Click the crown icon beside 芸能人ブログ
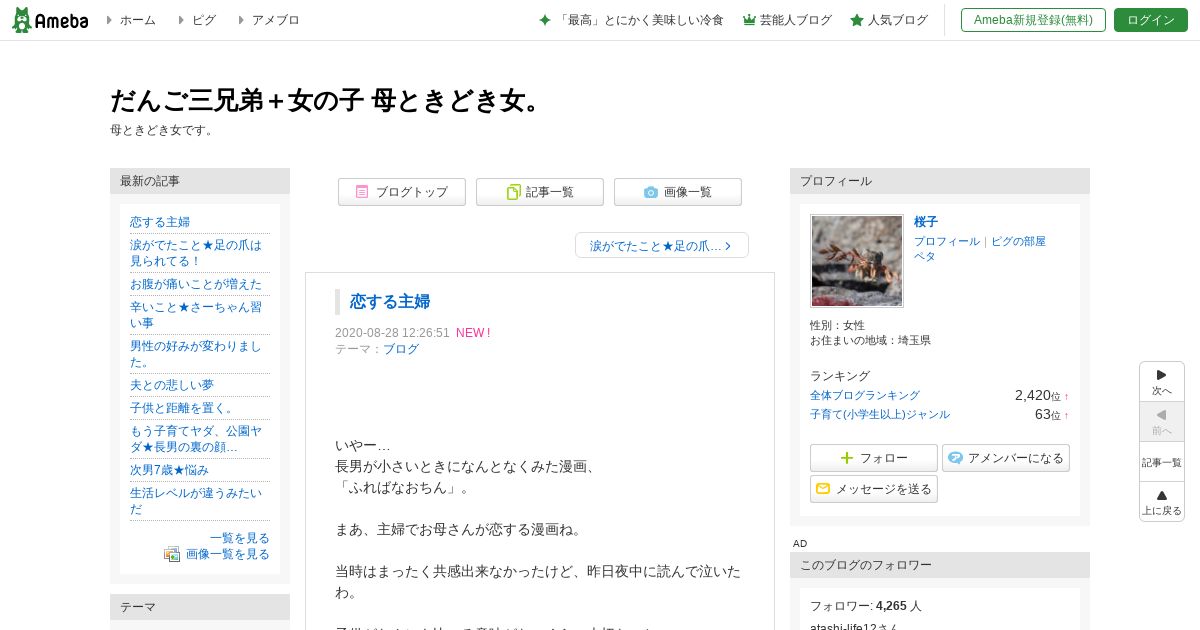1200x630 pixels. (749, 20)
